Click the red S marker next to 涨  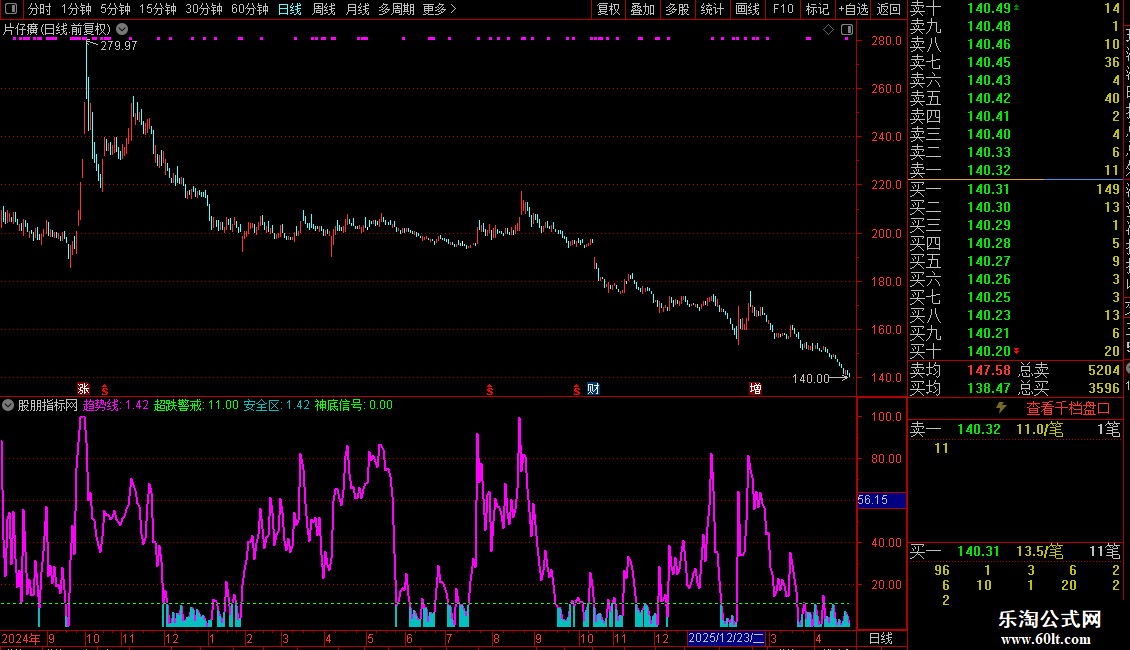(x=104, y=389)
